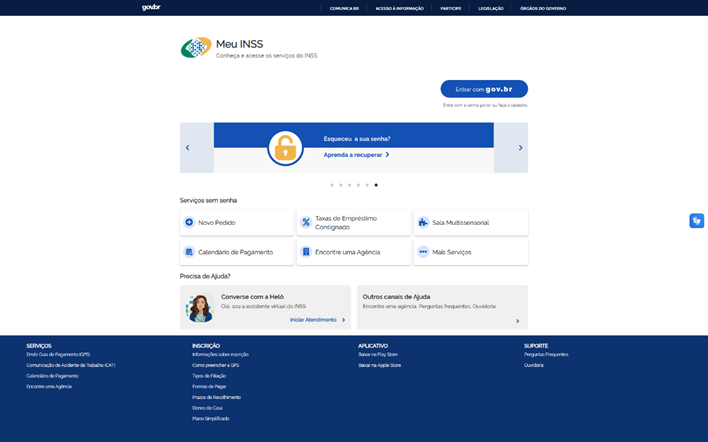Open ÓRGÃOS DO GOVERNO menu item
708x442 pixels.
[x=543, y=8]
